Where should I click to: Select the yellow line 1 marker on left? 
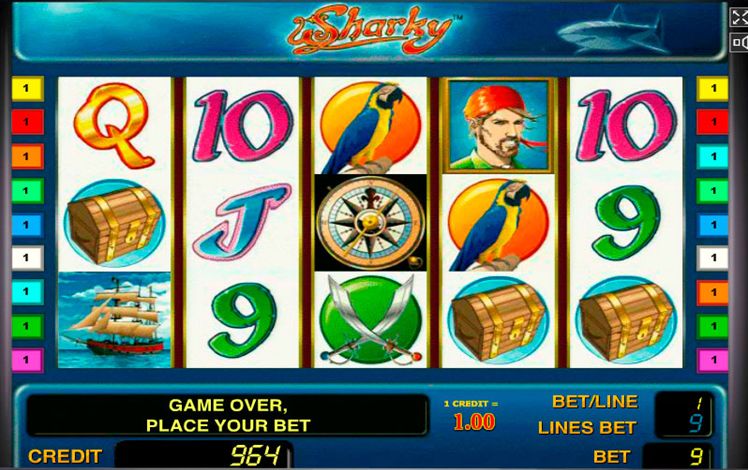tap(27, 89)
